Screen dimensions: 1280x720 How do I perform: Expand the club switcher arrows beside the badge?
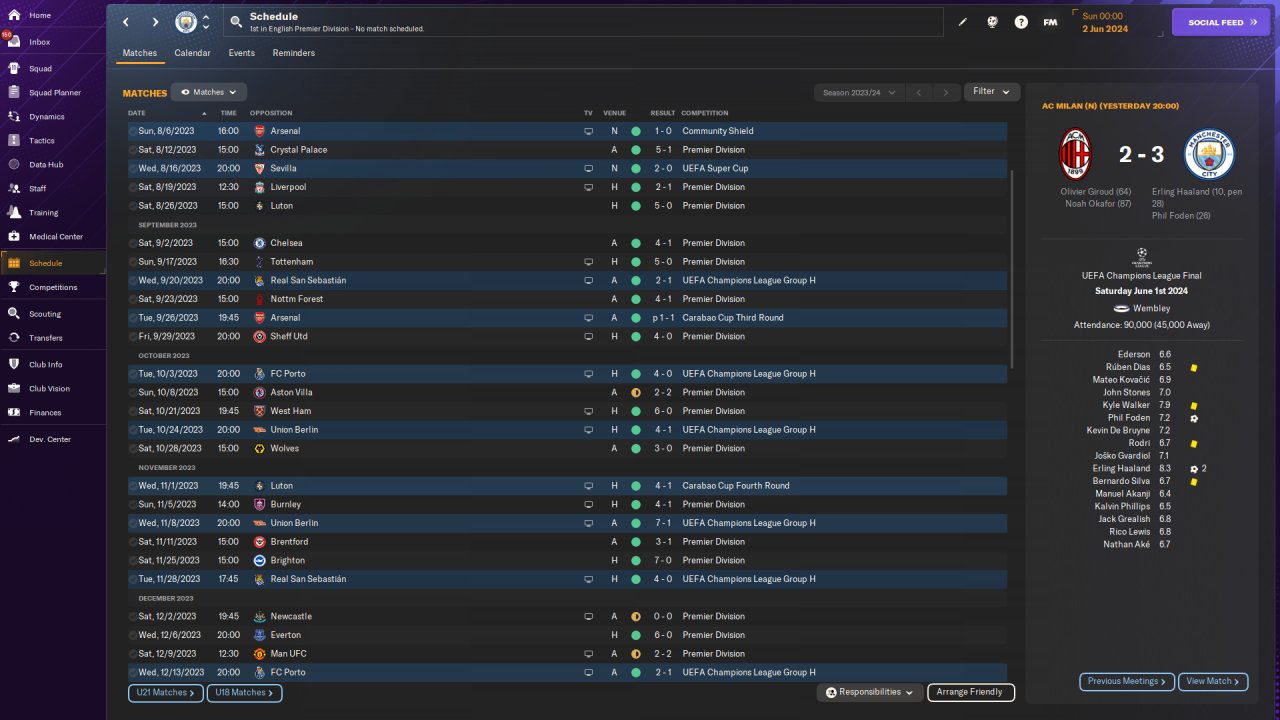(x=206, y=22)
